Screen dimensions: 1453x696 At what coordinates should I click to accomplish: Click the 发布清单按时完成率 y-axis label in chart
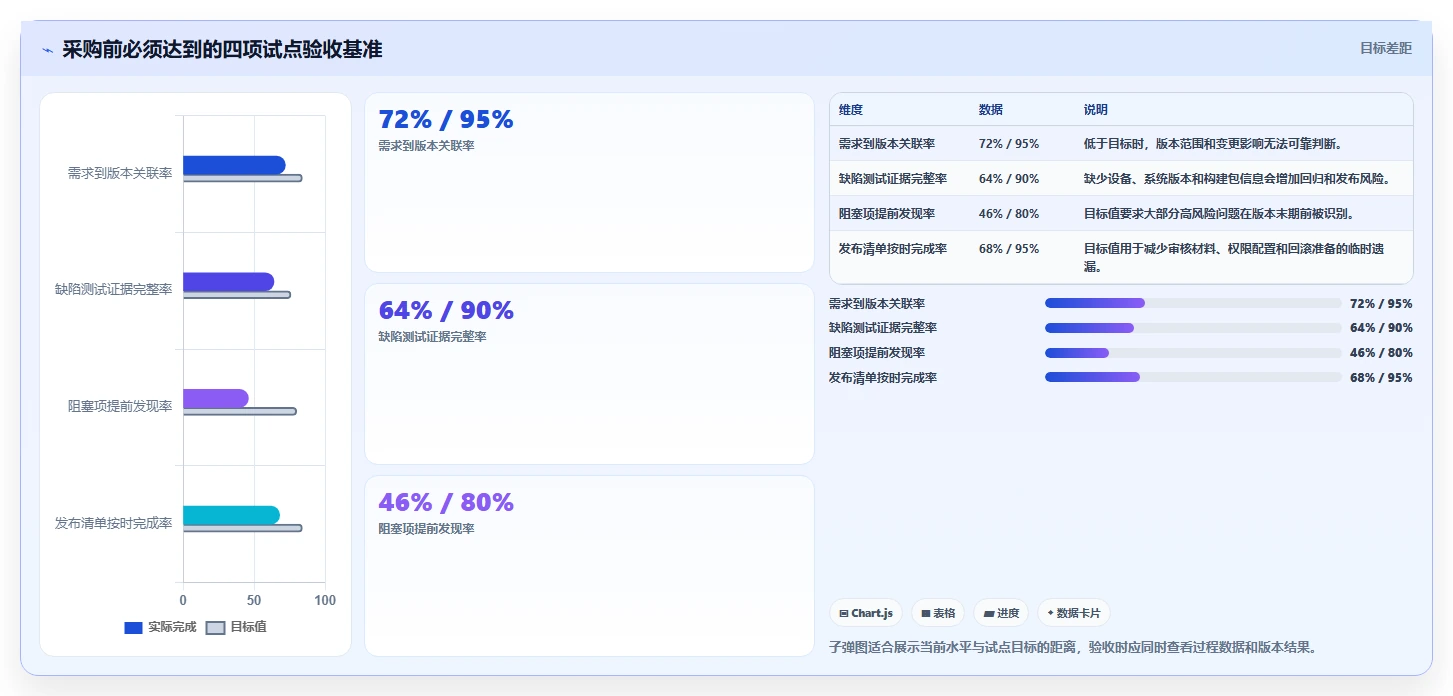(x=114, y=523)
